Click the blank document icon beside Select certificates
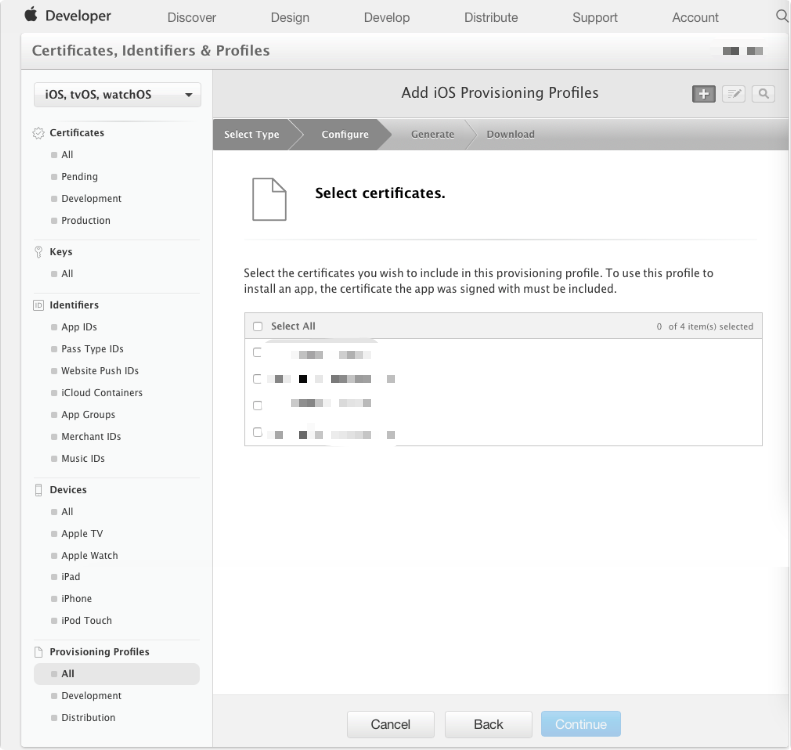Screen dimensions: 791x750 point(269,199)
